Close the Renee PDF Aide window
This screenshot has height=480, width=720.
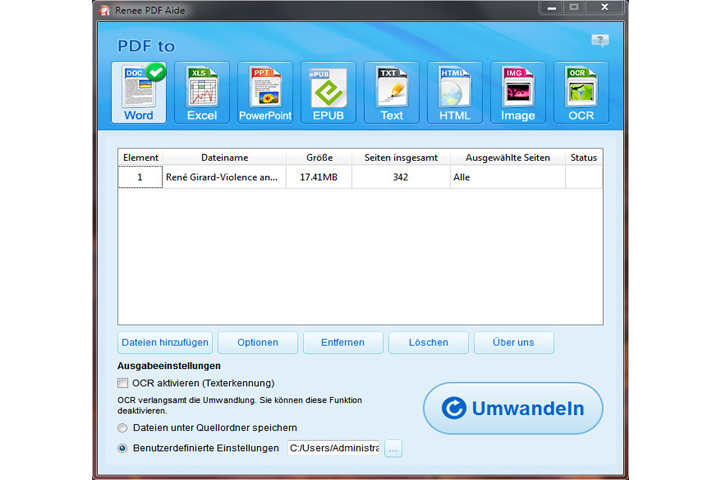pos(605,7)
